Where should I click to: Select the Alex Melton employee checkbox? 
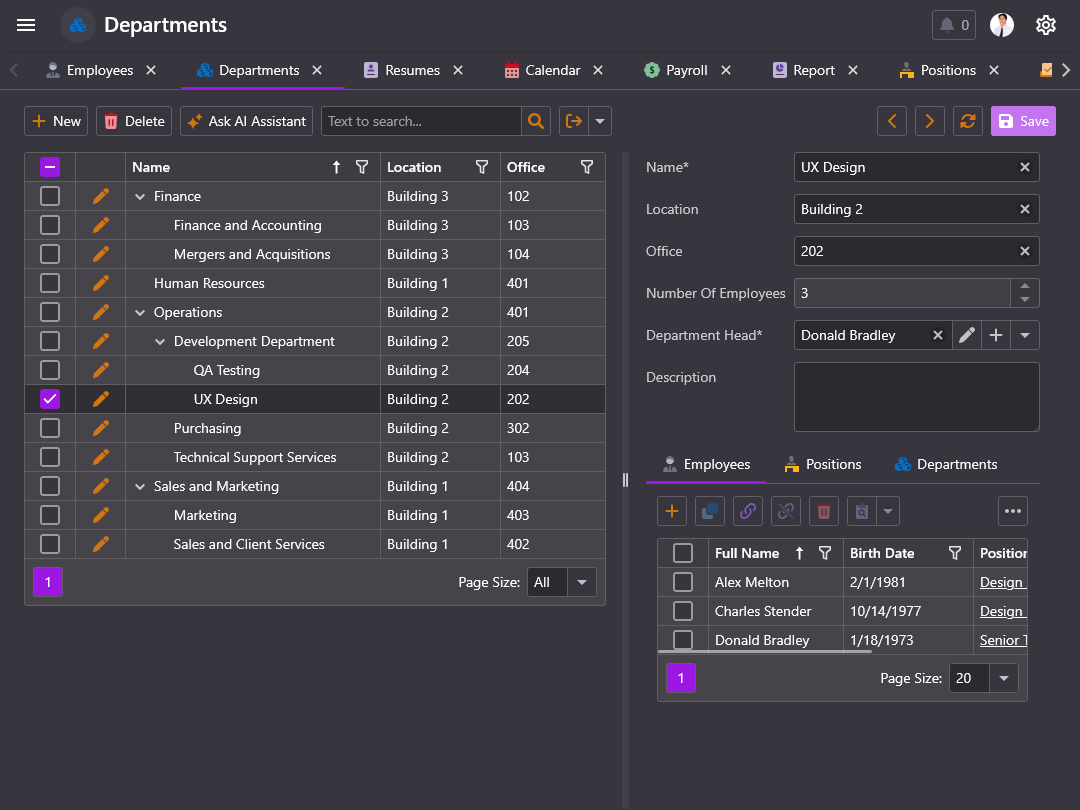[683, 582]
